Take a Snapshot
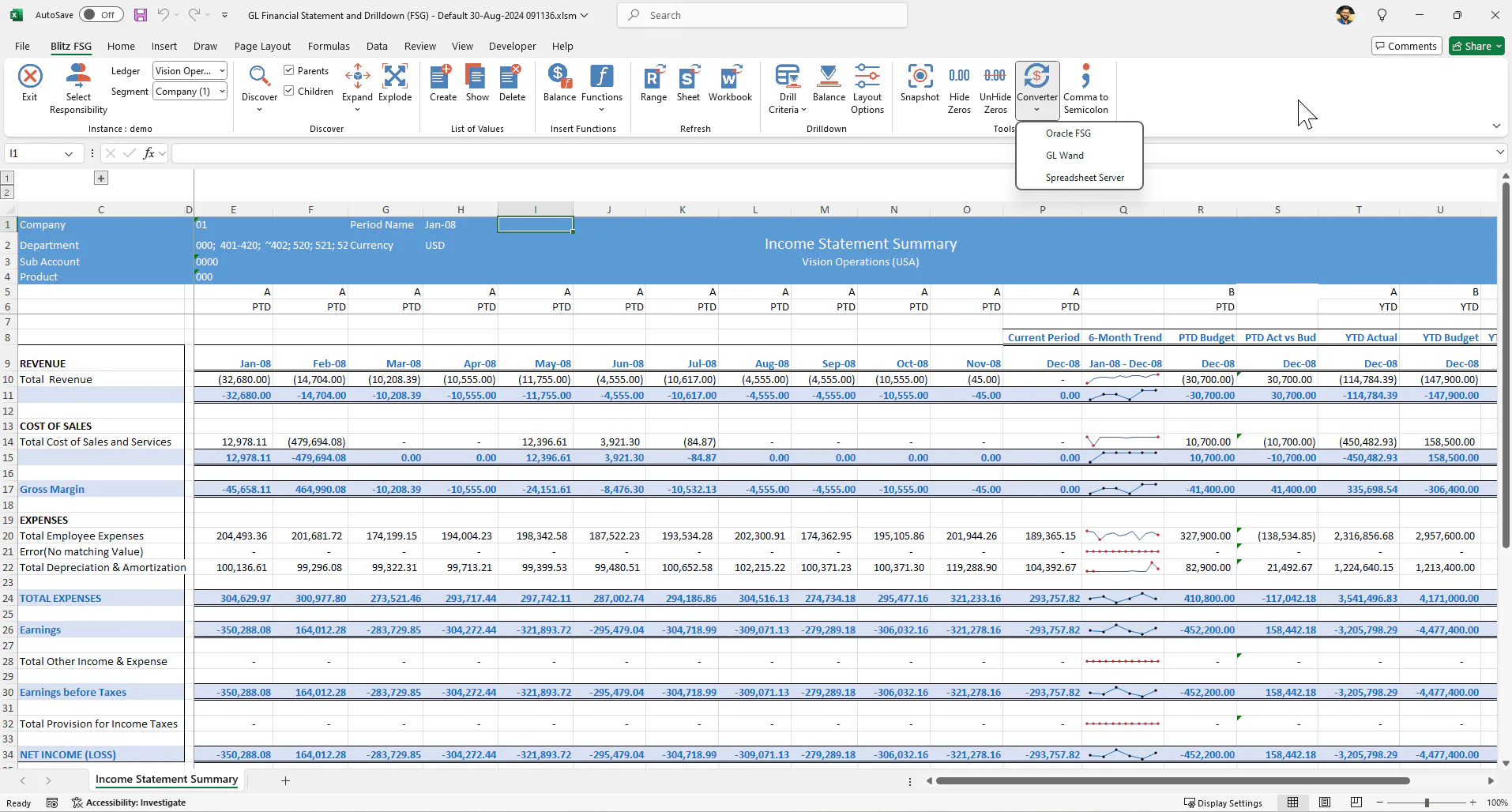Viewport: 1512px width, 812px height. 920,83
